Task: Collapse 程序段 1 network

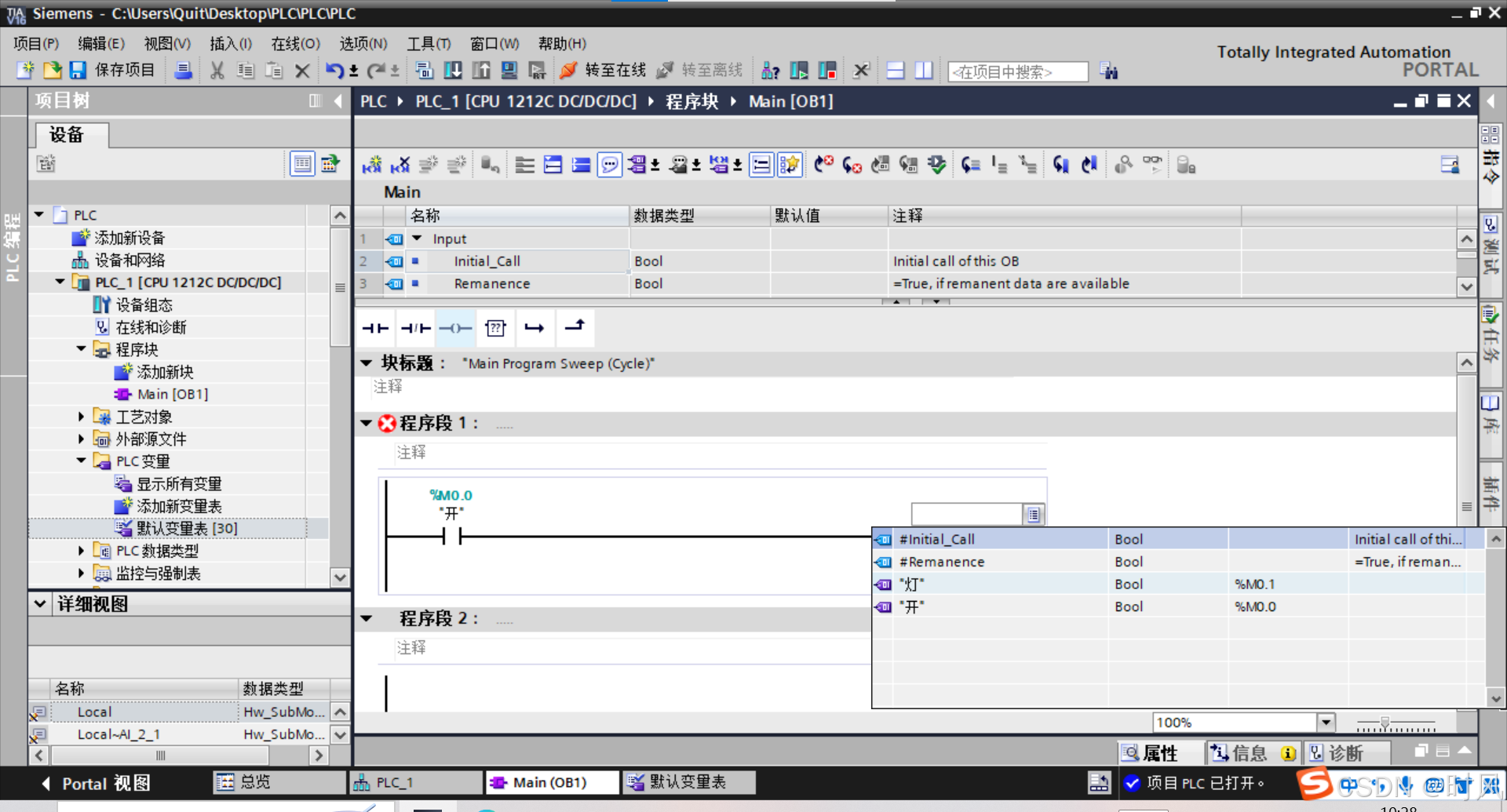Action: pos(367,424)
